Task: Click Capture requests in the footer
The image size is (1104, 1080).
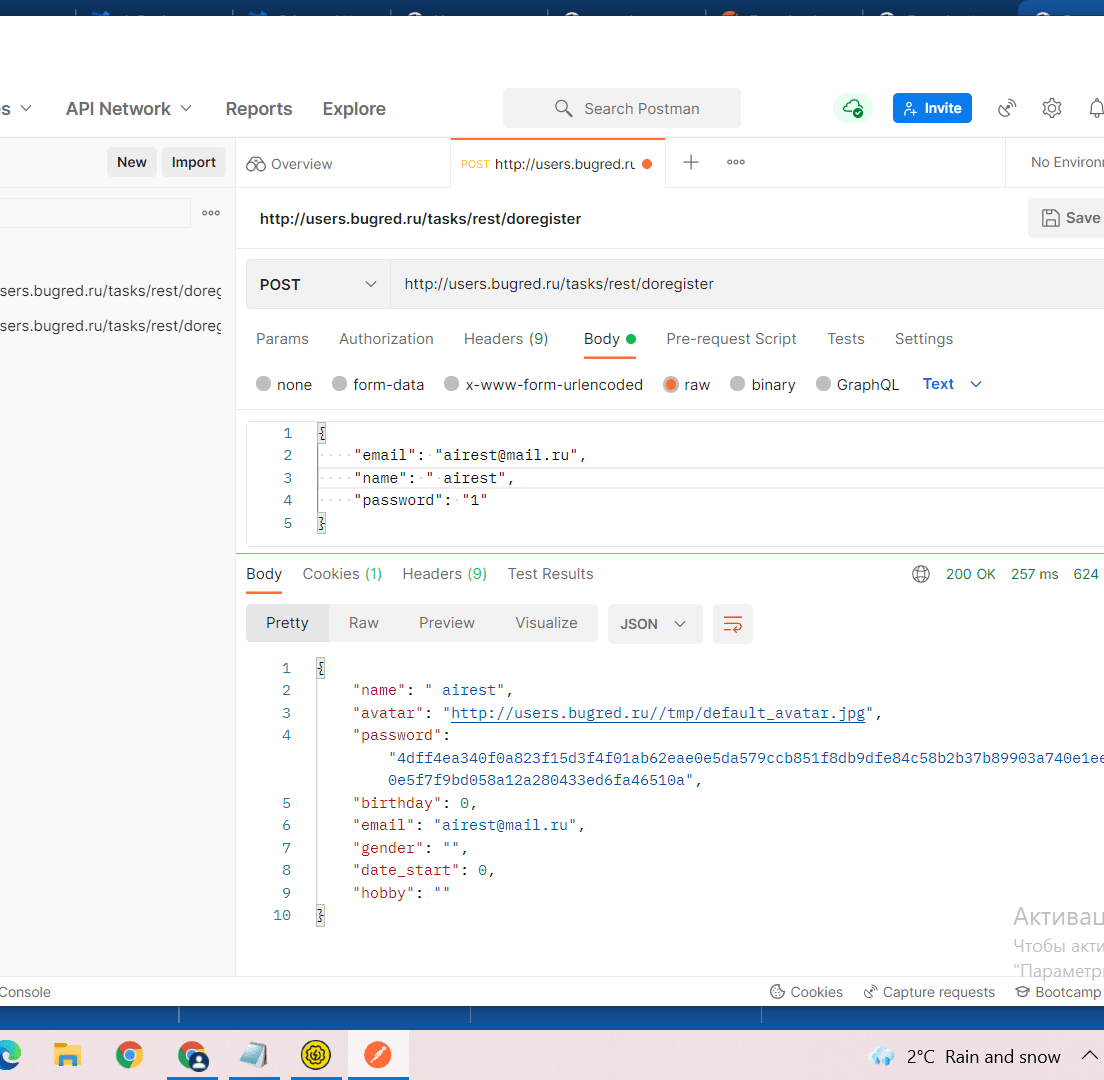Action: (929, 992)
